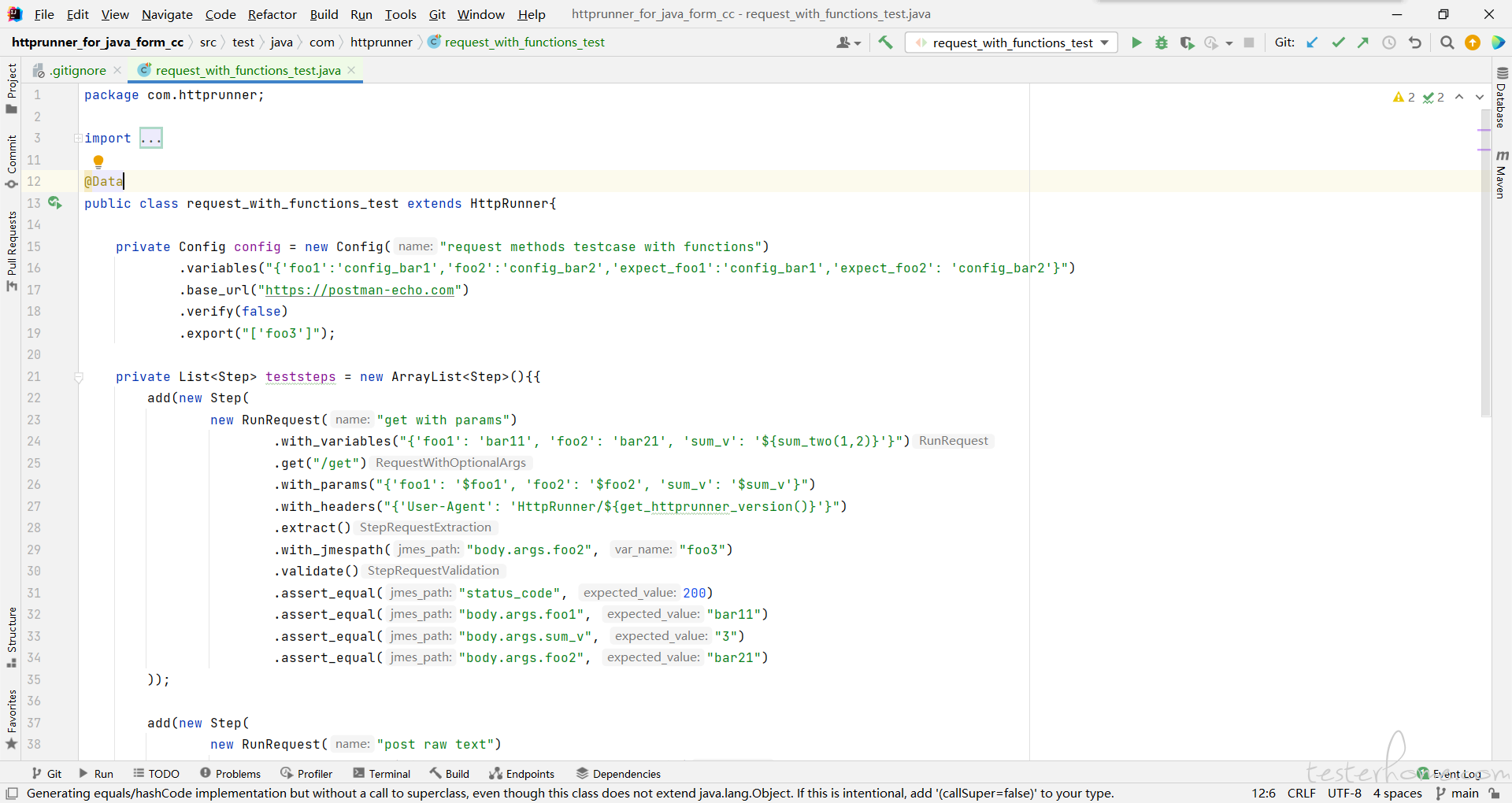Open the JetBrains Toolbox colorful icon
Image resolution: width=1512 pixels, height=803 pixels.
coord(1498,43)
